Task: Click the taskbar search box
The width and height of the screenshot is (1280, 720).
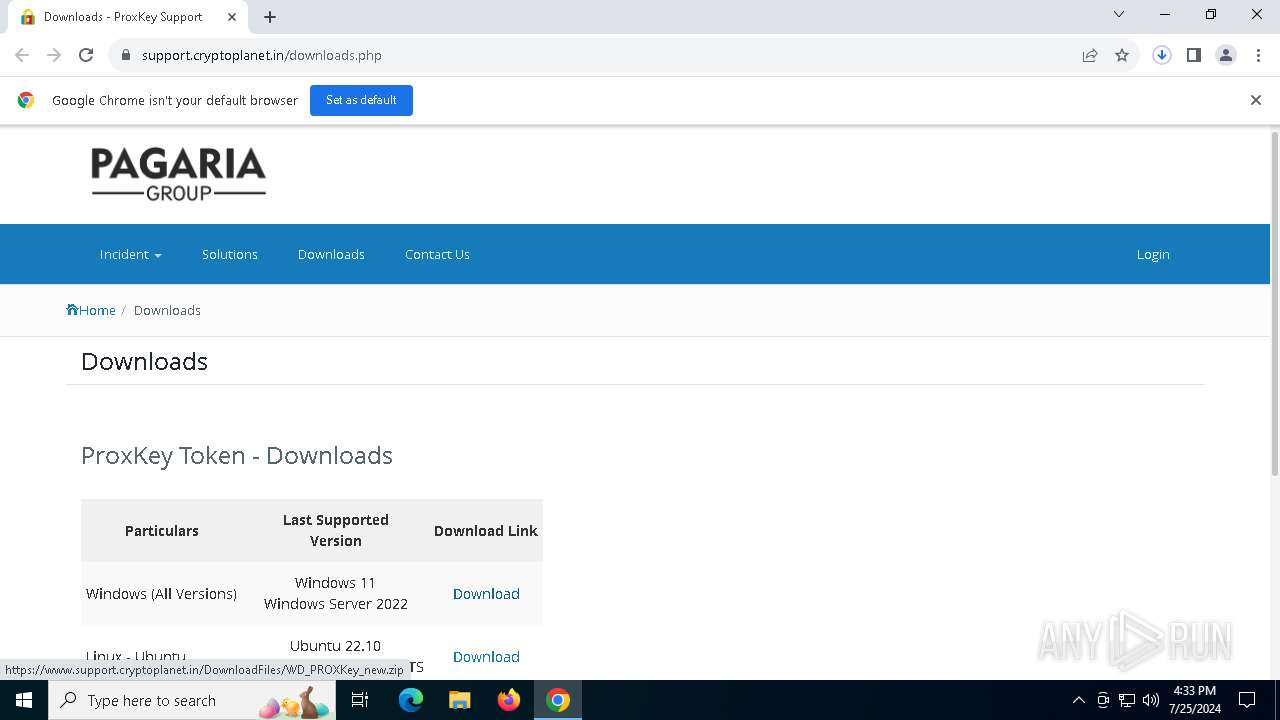Action: click(192, 700)
